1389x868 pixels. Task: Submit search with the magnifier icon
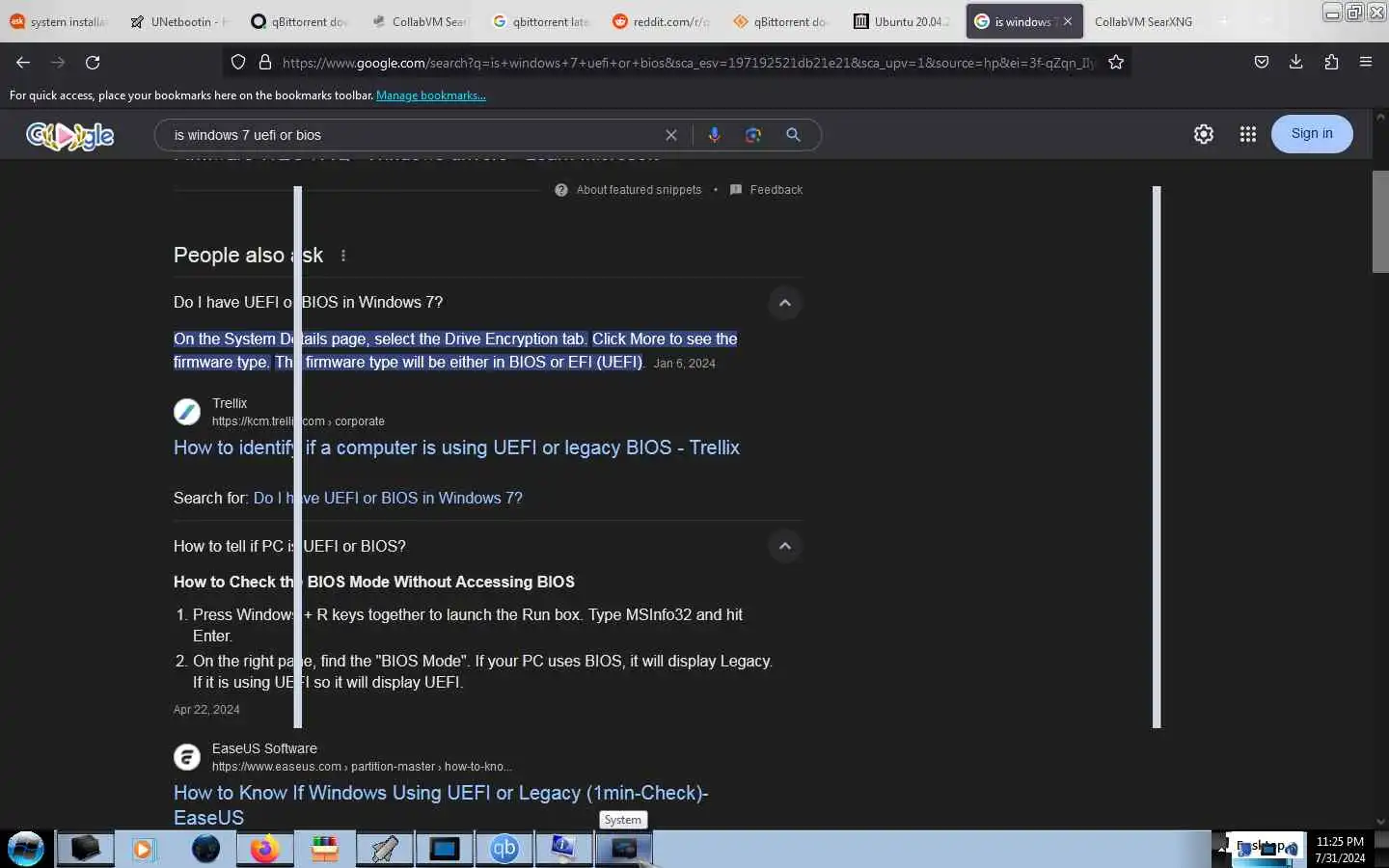tap(793, 135)
